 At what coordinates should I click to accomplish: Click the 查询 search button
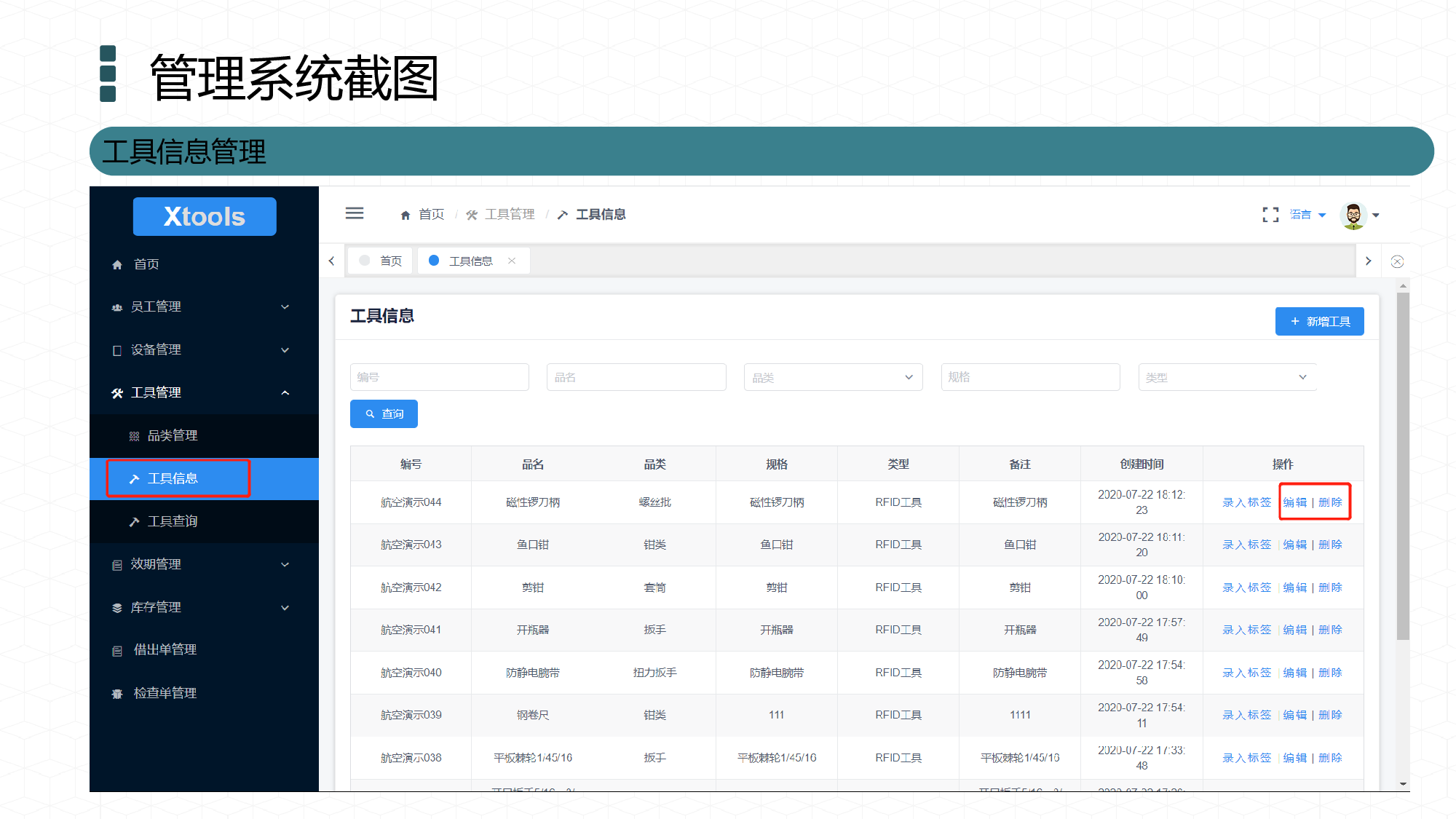pyautogui.click(x=384, y=414)
